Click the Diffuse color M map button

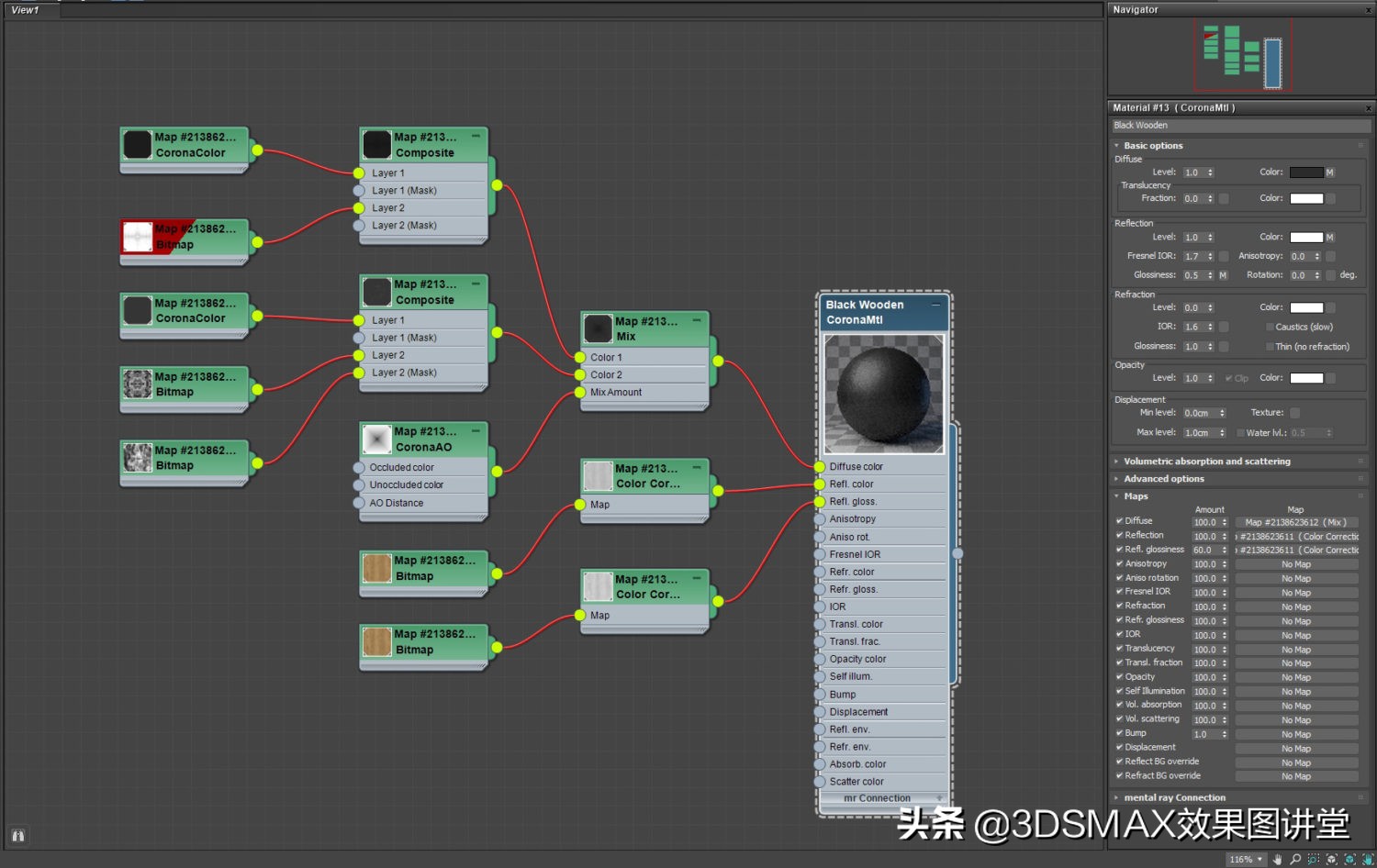1329,172
